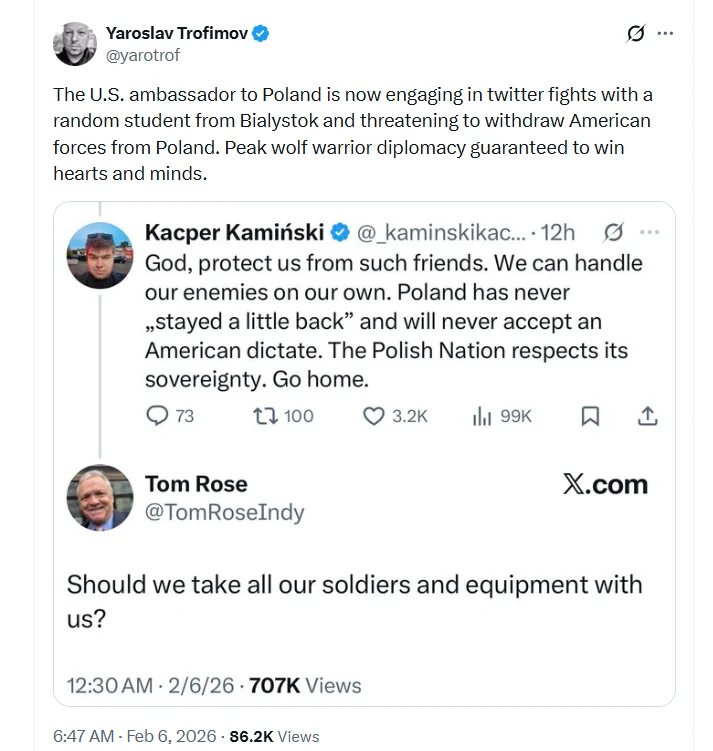Screen dimensions: 713x751
Task: Open the main post's more options menu
Action: point(665,33)
